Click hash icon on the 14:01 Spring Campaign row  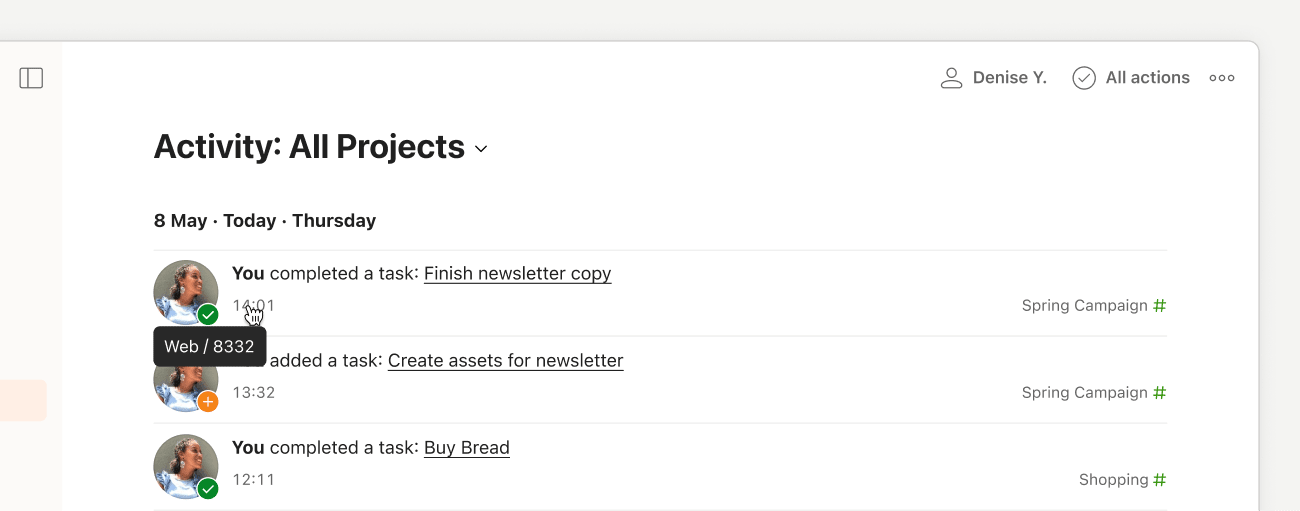tap(1159, 306)
